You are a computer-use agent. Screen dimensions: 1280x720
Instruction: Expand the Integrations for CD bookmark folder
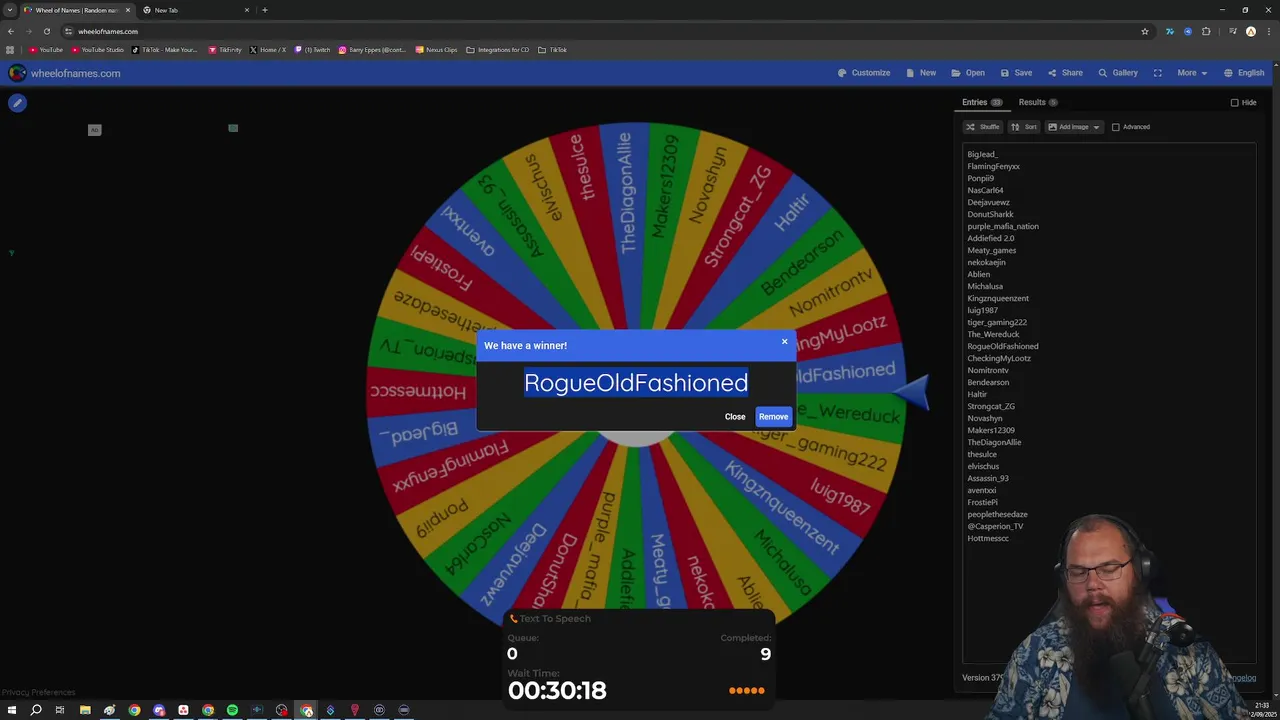[498, 50]
